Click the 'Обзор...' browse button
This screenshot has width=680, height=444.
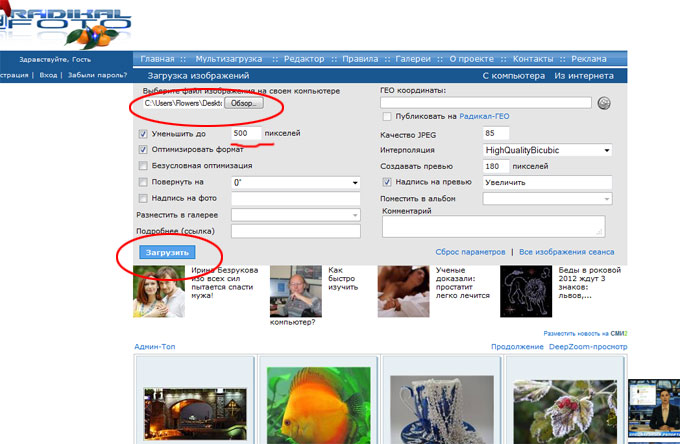244,103
